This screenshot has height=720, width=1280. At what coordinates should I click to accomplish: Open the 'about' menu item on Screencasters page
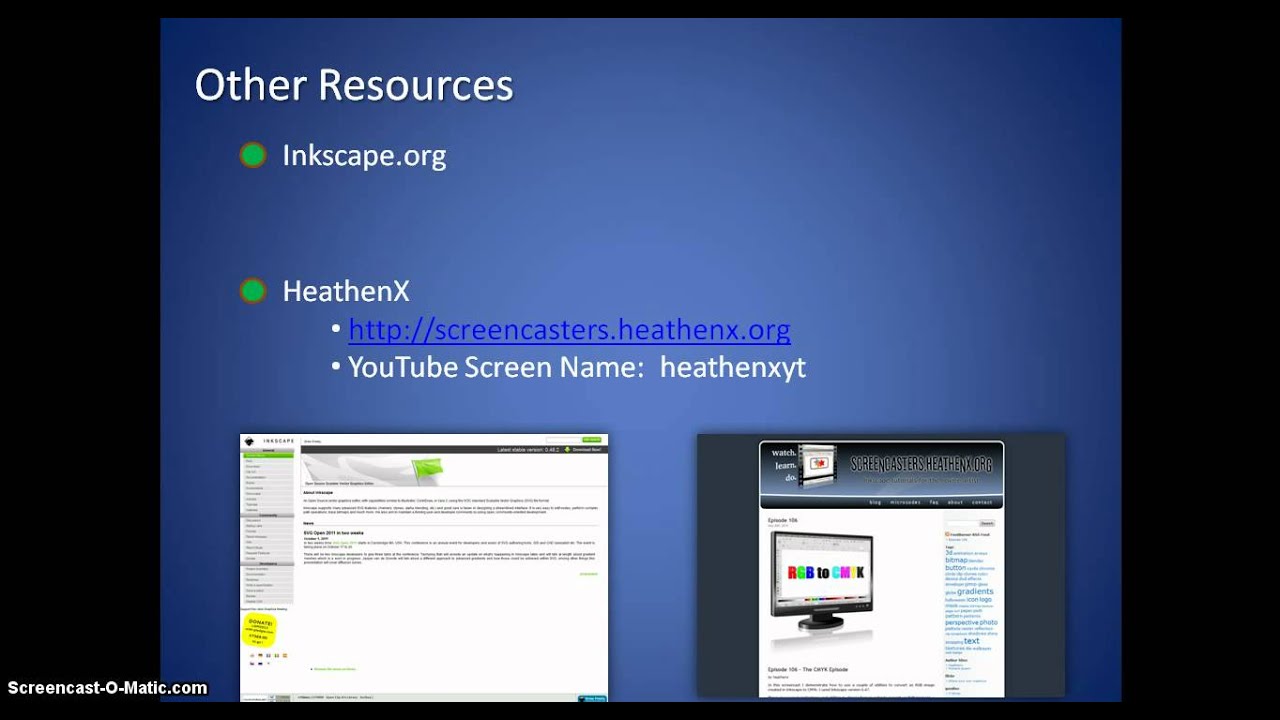pos(955,502)
